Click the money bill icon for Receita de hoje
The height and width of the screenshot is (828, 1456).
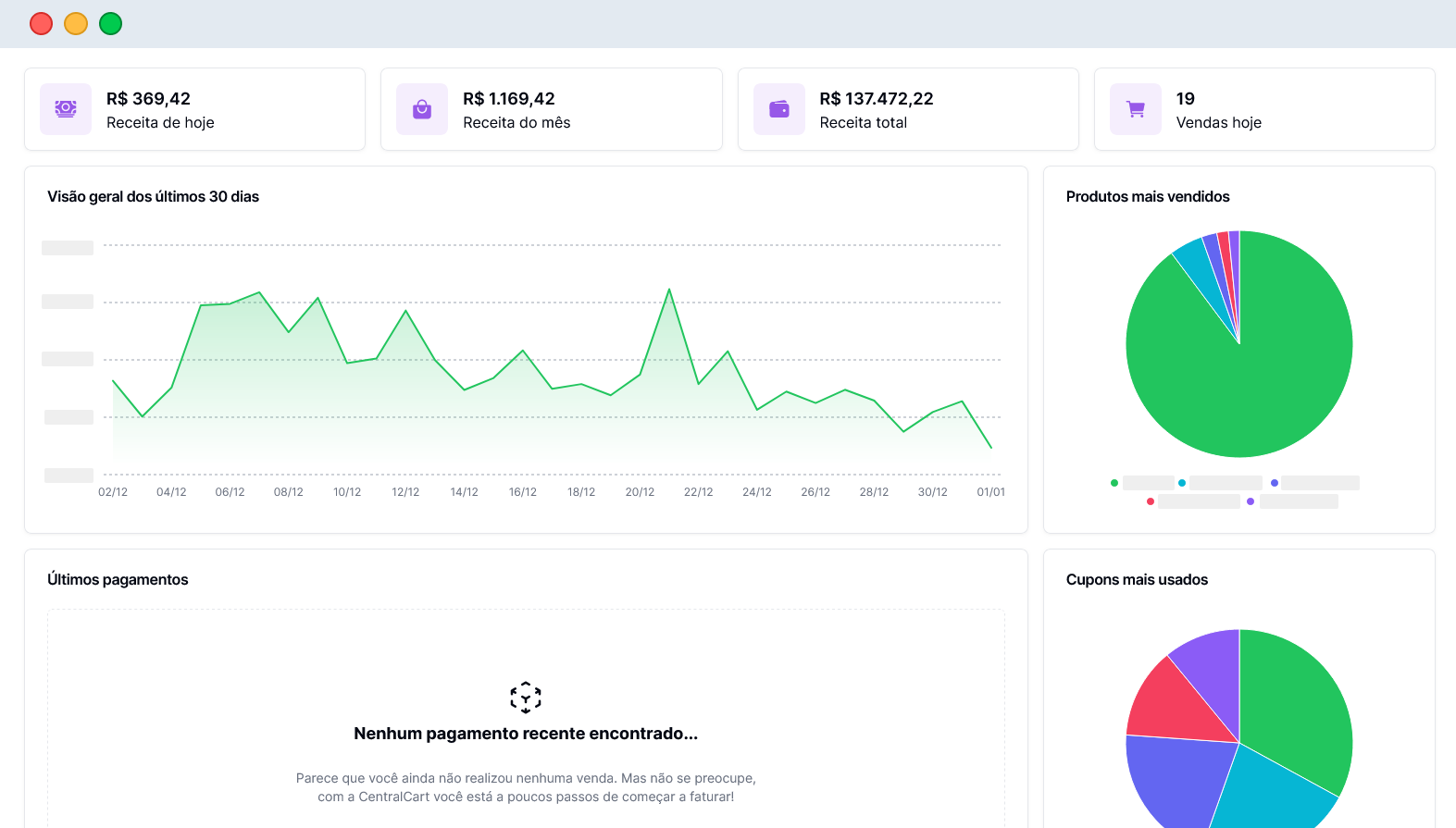(x=66, y=109)
